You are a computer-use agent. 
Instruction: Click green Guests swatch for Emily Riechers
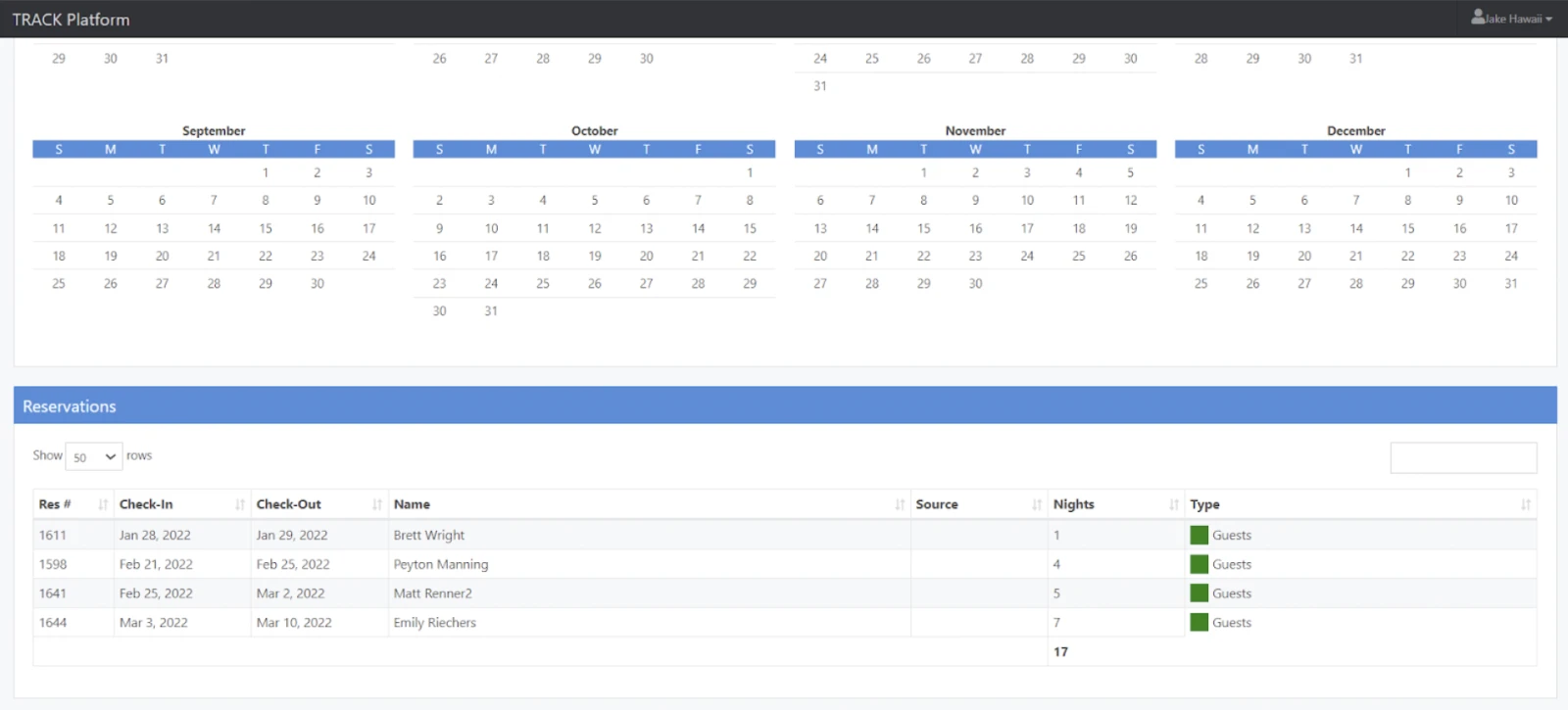pos(1199,622)
